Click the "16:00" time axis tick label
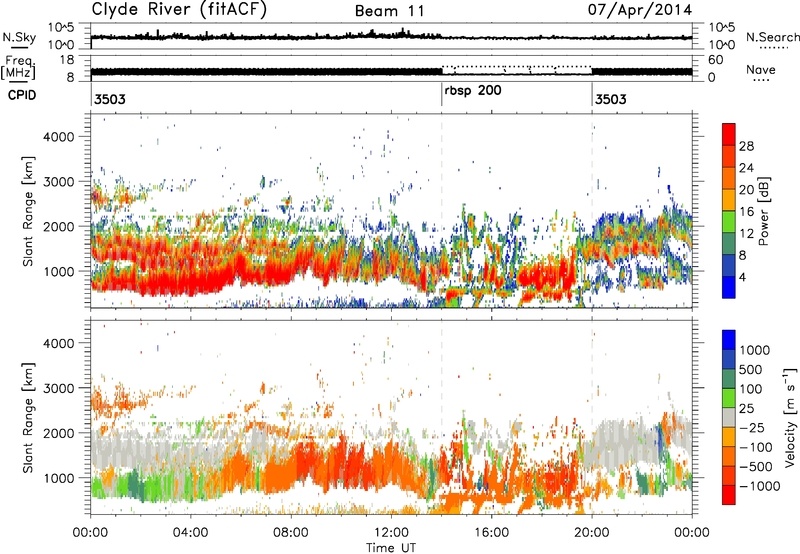 (x=491, y=533)
